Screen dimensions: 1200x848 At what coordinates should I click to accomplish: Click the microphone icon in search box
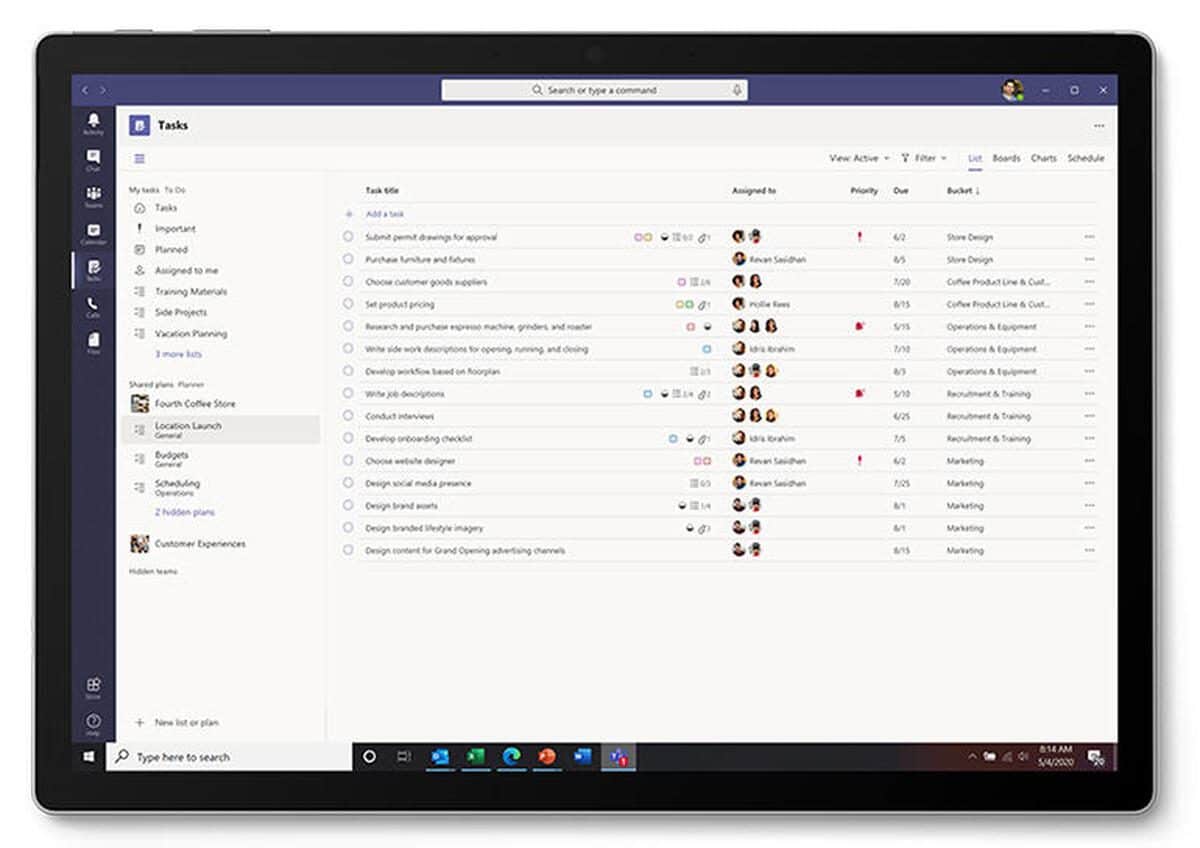737,90
